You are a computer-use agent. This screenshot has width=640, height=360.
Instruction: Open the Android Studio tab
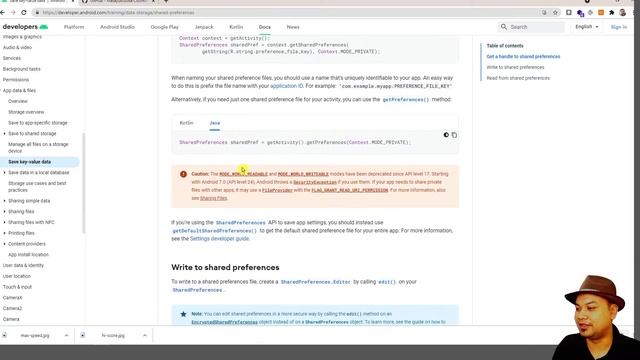point(117,27)
